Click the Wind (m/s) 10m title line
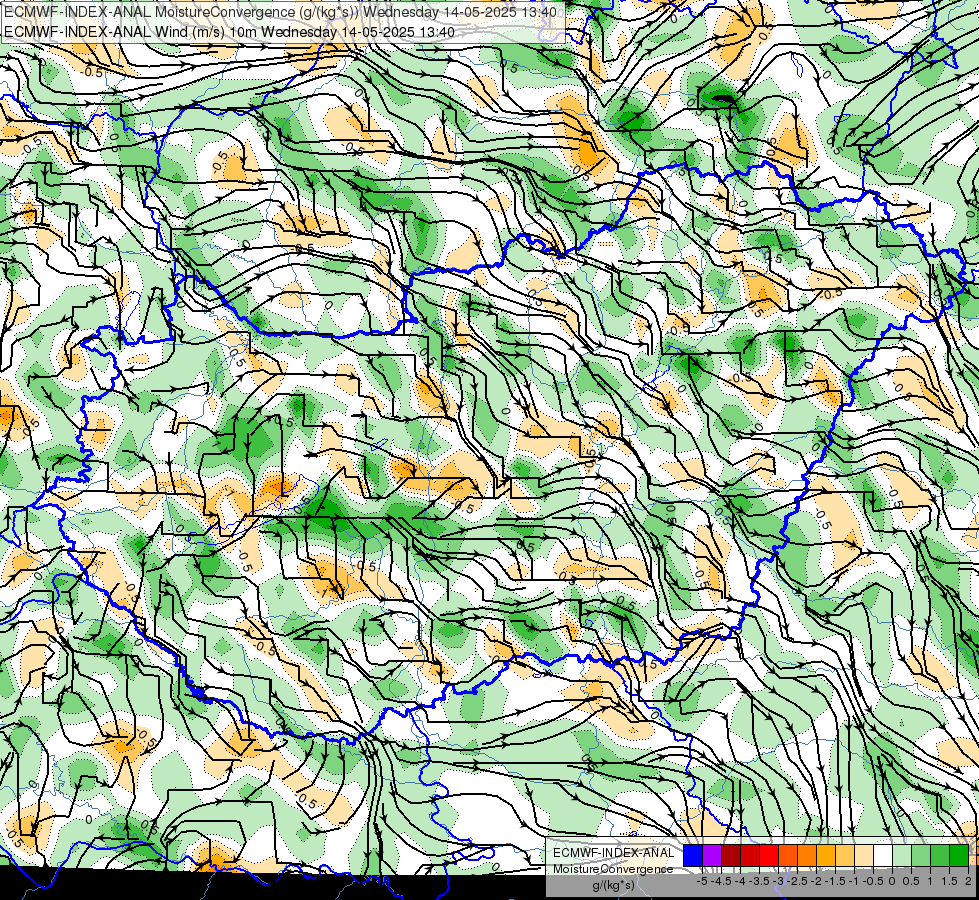The width and height of the screenshot is (979, 900). pos(229,32)
